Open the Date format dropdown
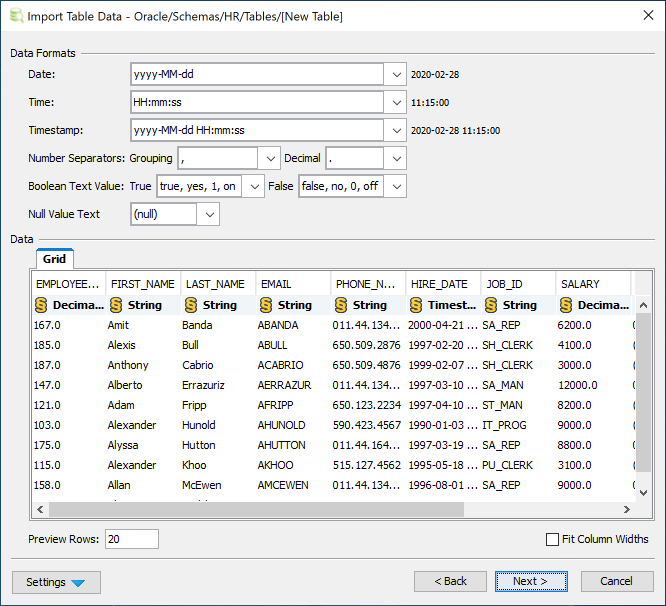The height and width of the screenshot is (606, 666). (x=395, y=74)
